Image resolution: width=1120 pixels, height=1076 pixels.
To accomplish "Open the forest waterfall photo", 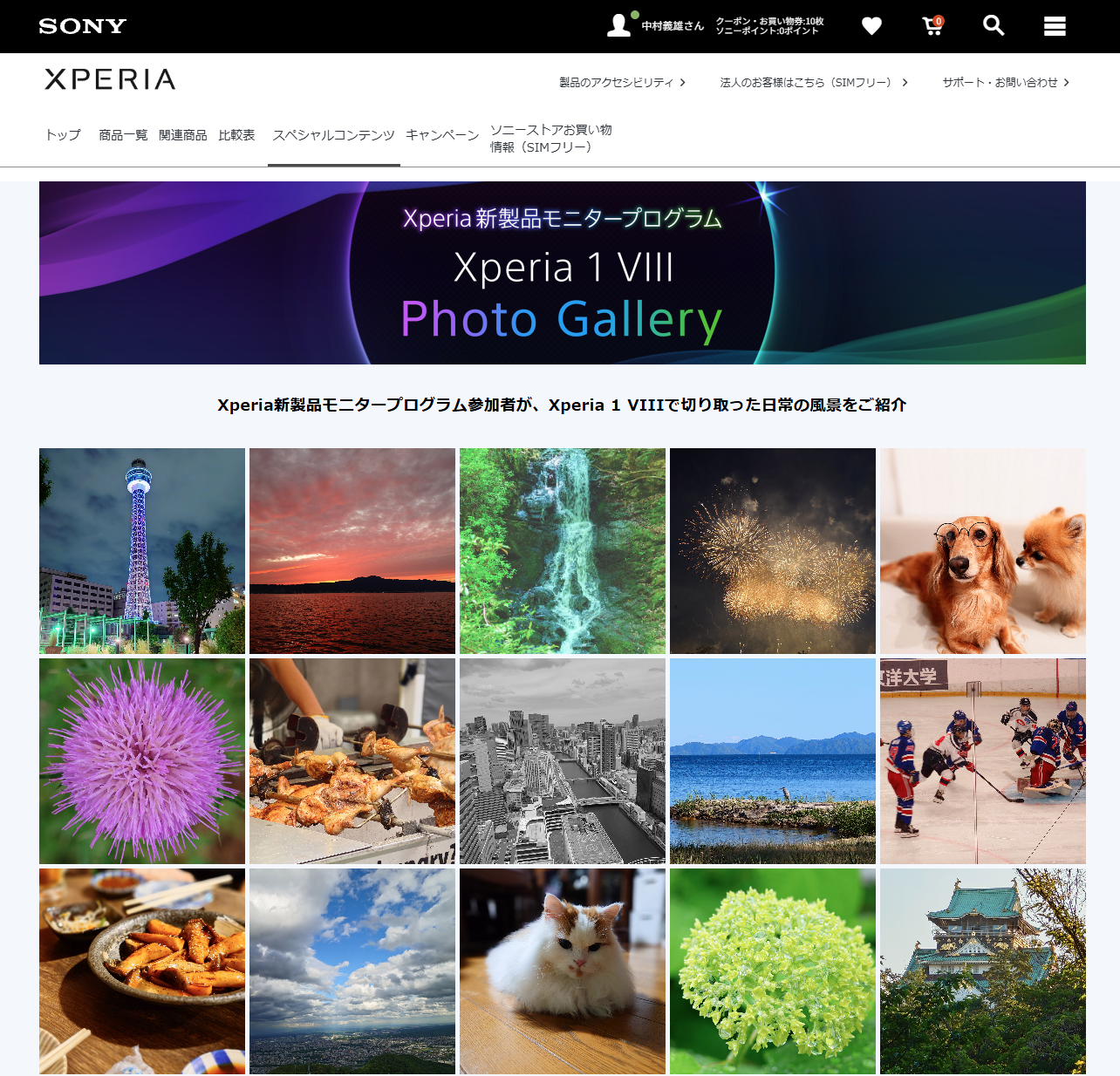I will [x=563, y=551].
